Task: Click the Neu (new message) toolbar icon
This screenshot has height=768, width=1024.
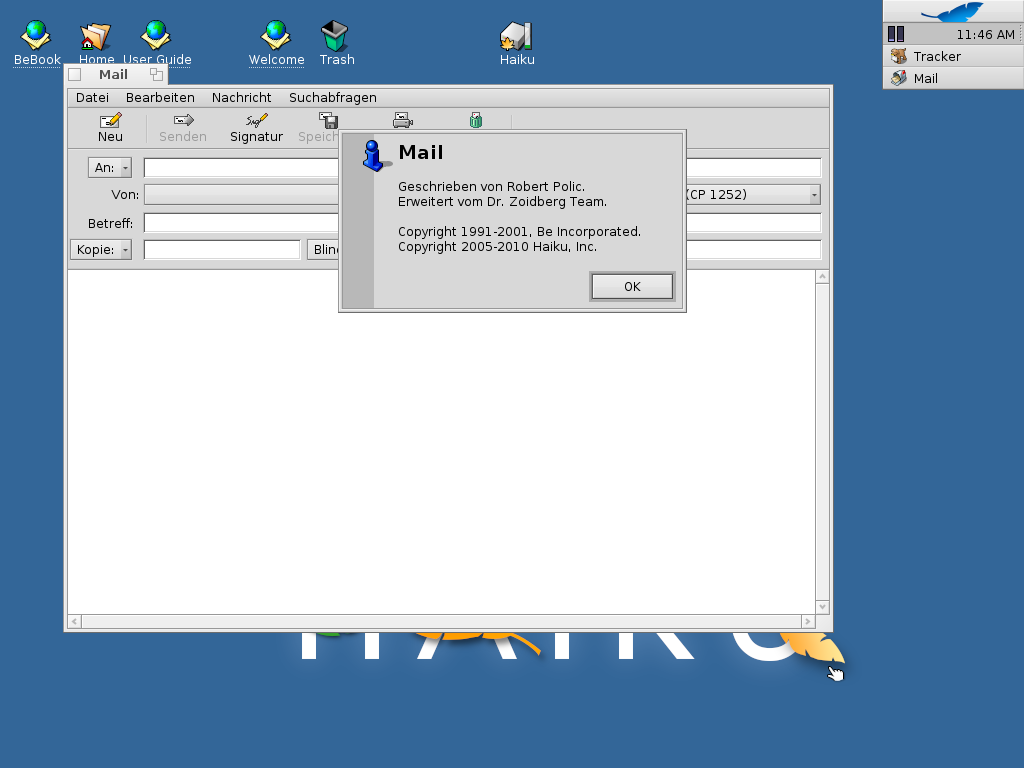Action: [x=110, y=120]
